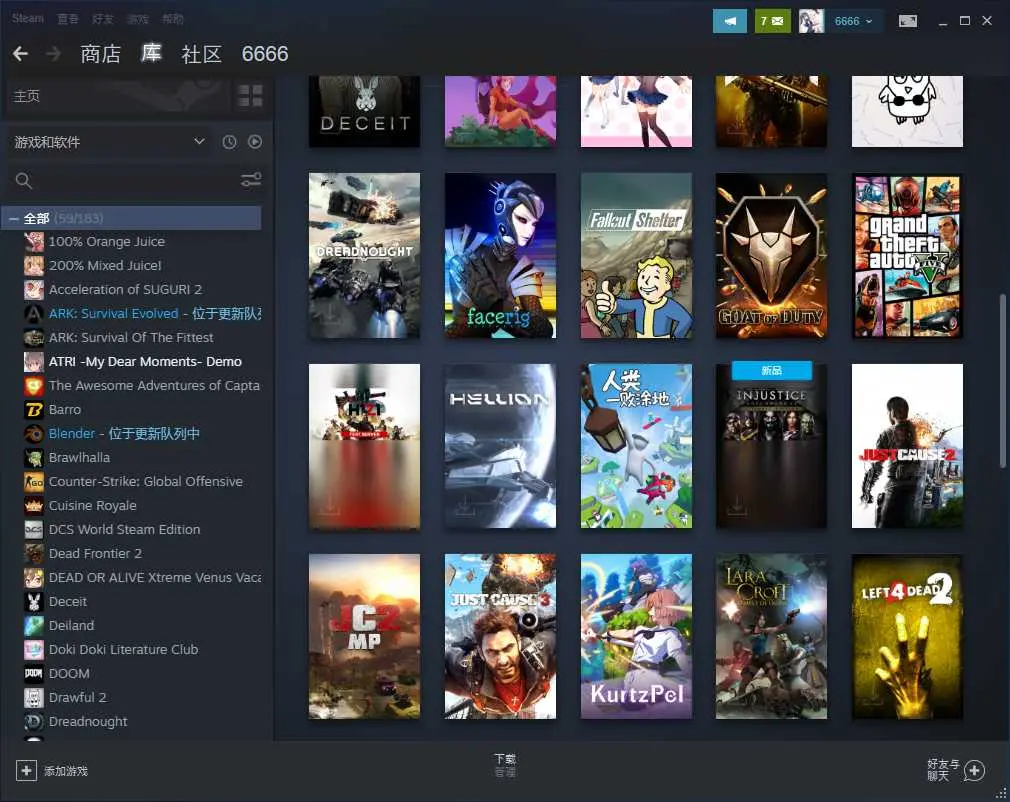Open the inbox envelope with 7 notifications

pos(772,21)
